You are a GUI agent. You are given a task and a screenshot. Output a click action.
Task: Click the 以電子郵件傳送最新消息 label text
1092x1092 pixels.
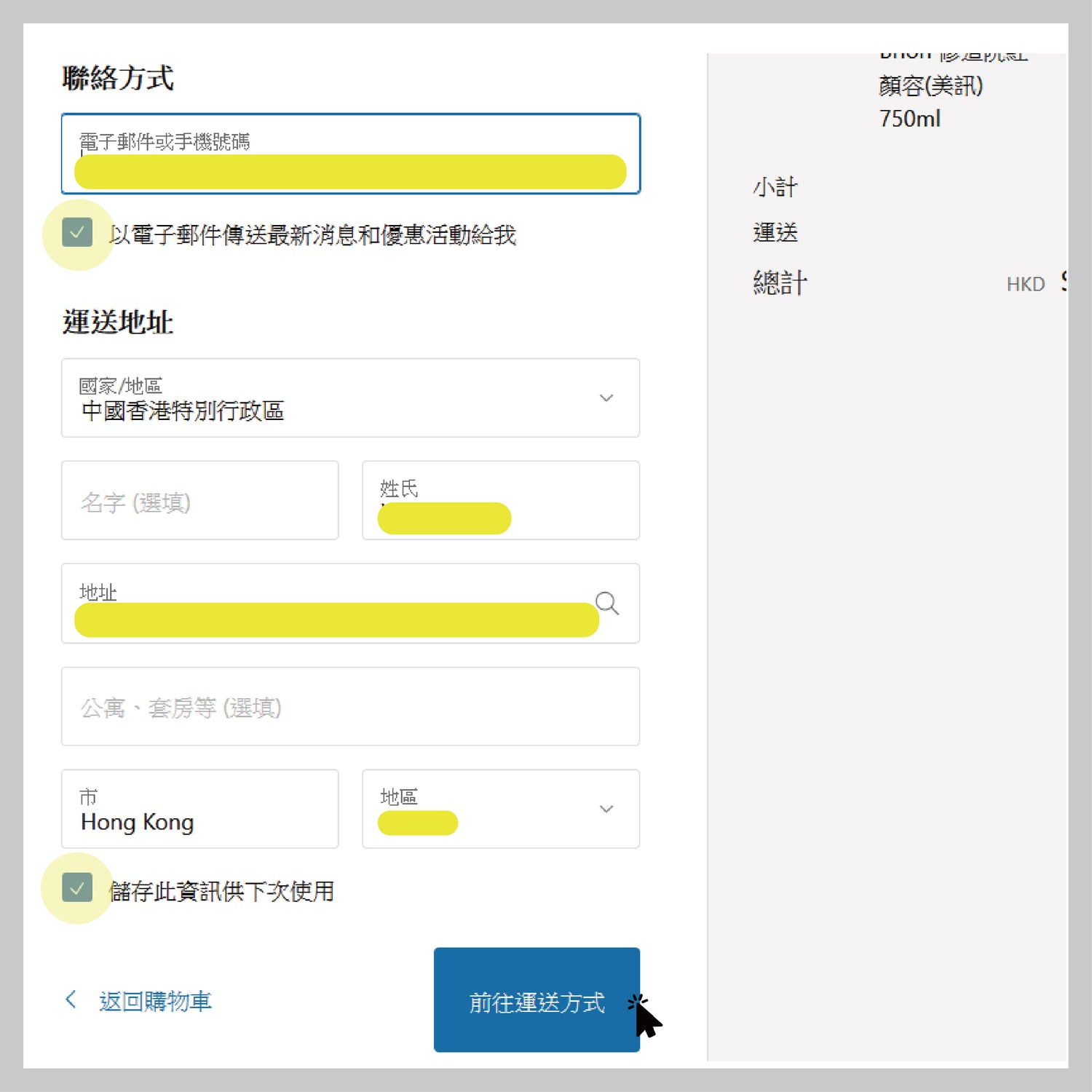312,235
